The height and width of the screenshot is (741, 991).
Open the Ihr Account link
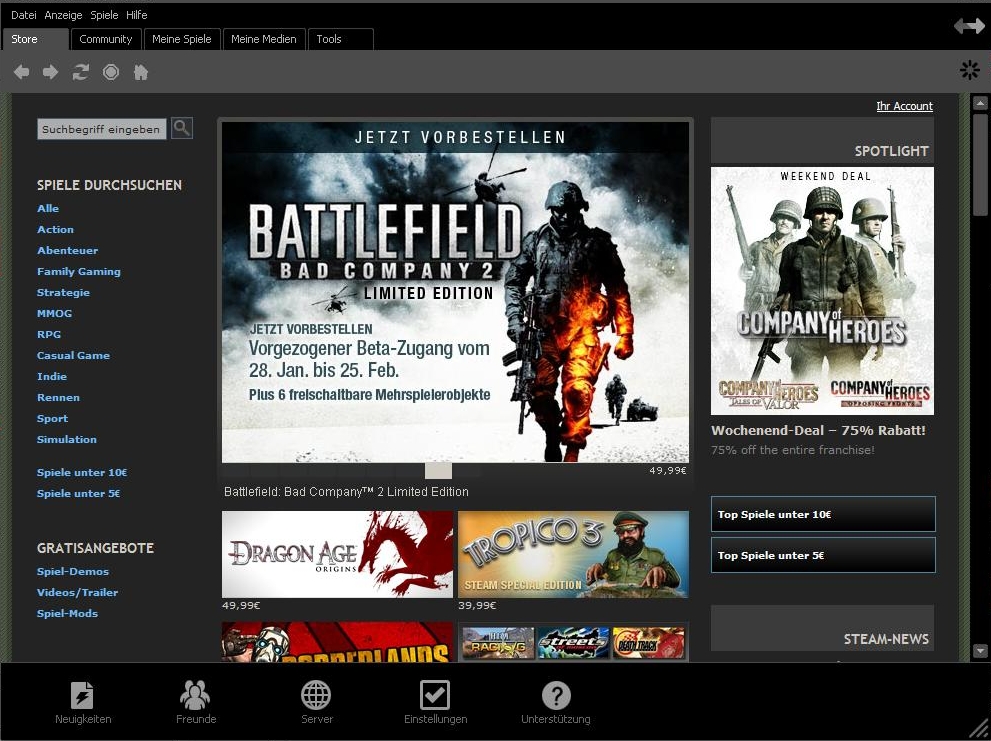pyautogui.click(x=904, y=106)
